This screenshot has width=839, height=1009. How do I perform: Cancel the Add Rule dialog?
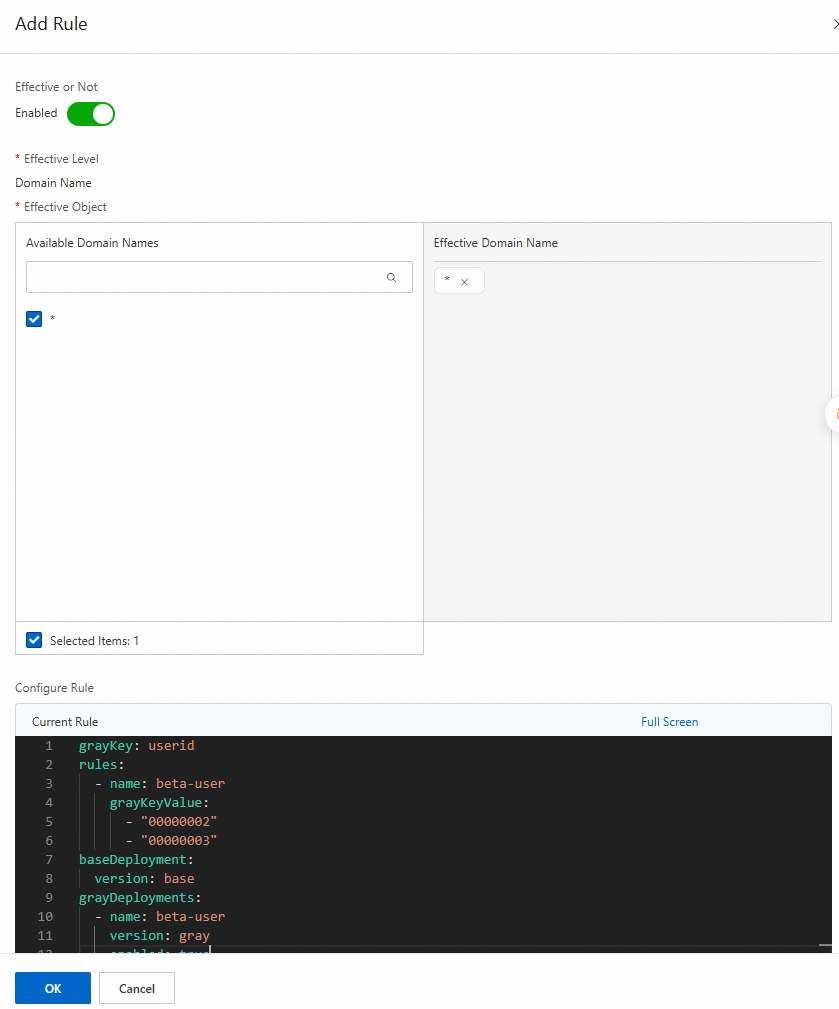[x=136, y=988]
